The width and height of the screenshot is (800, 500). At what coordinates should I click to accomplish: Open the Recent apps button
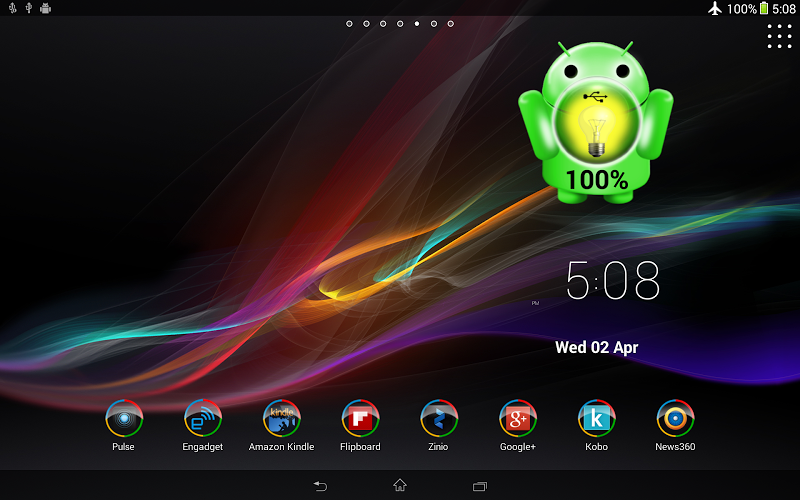point(480,486)
